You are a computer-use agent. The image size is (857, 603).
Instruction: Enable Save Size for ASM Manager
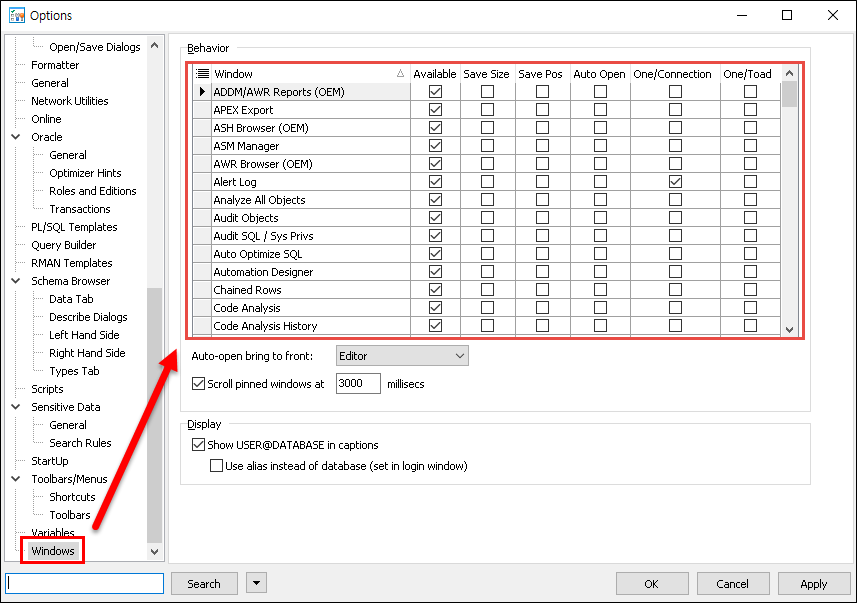(487, 145)
